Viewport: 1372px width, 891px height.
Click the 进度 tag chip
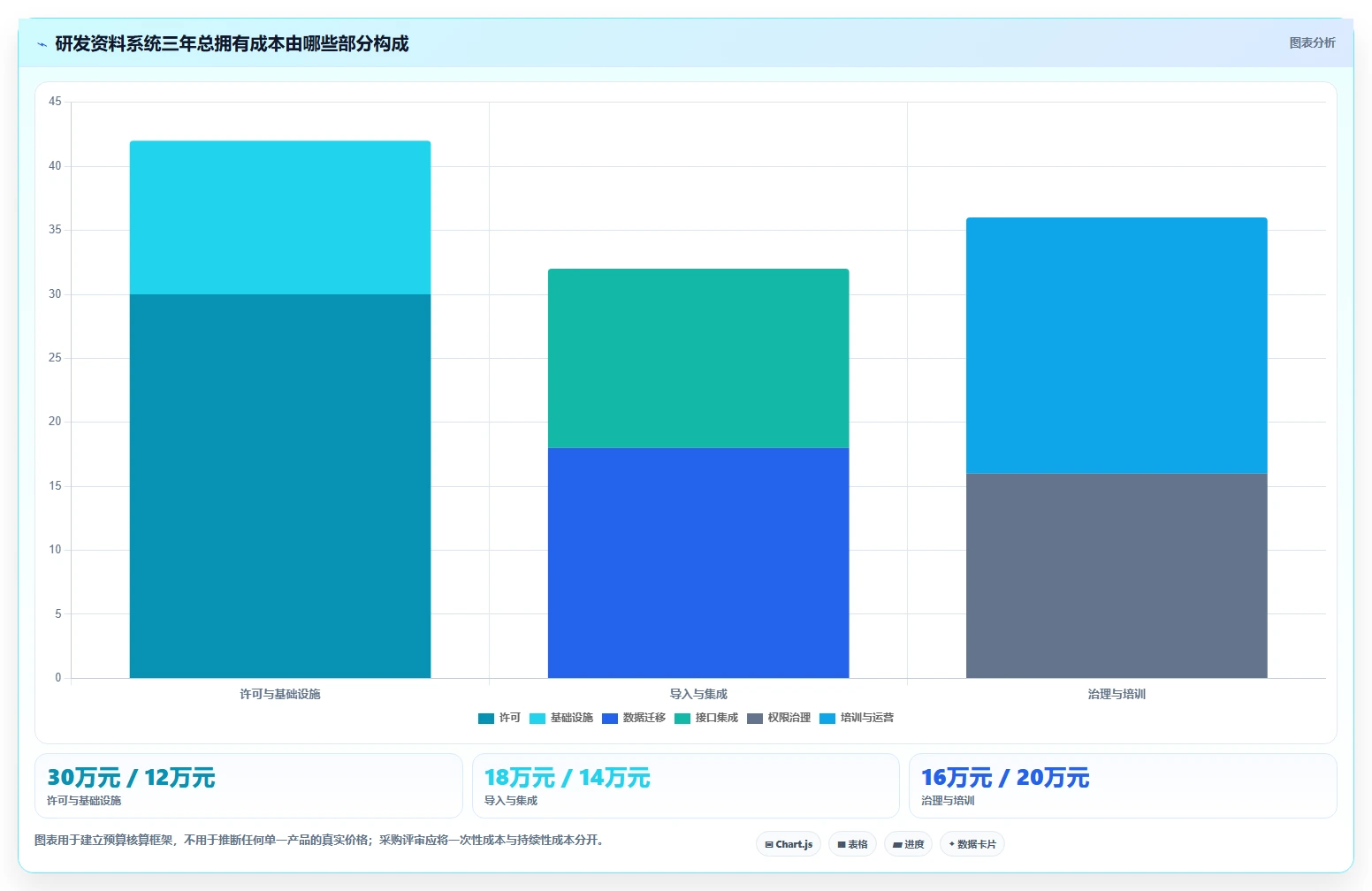pos(908,844)
